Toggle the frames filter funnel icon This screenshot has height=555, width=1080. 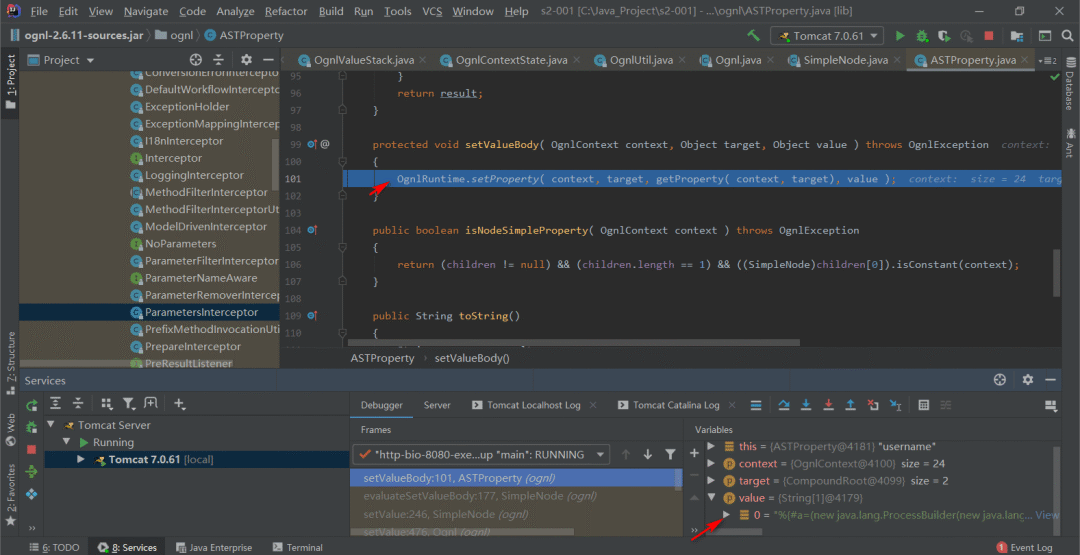670,454
